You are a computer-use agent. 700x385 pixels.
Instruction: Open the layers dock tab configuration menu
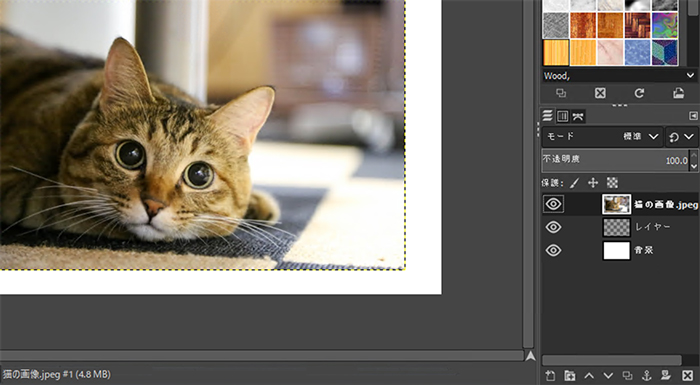click(693, 116)
